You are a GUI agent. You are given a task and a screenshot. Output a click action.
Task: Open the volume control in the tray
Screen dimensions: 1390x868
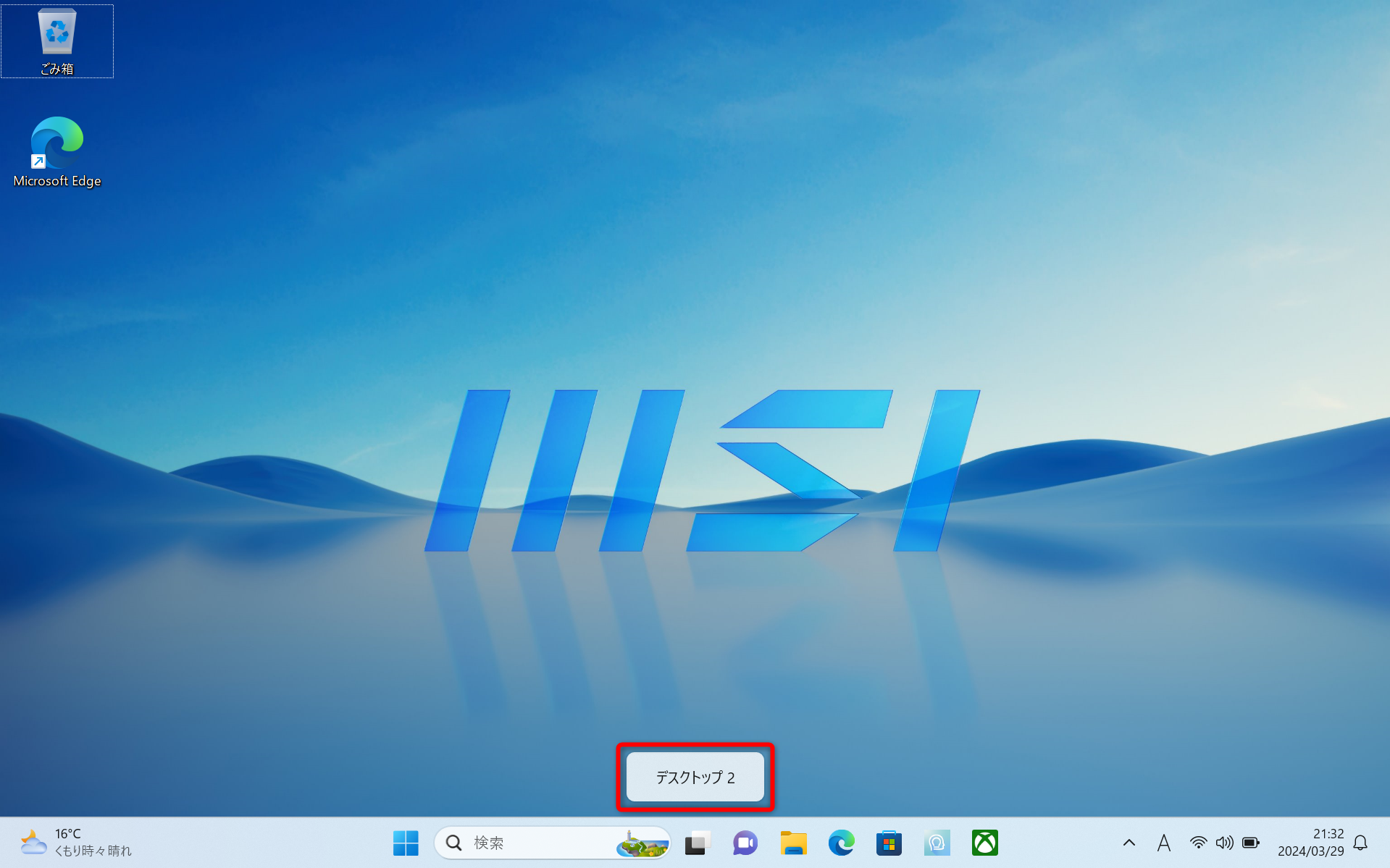click(1224, 842)
